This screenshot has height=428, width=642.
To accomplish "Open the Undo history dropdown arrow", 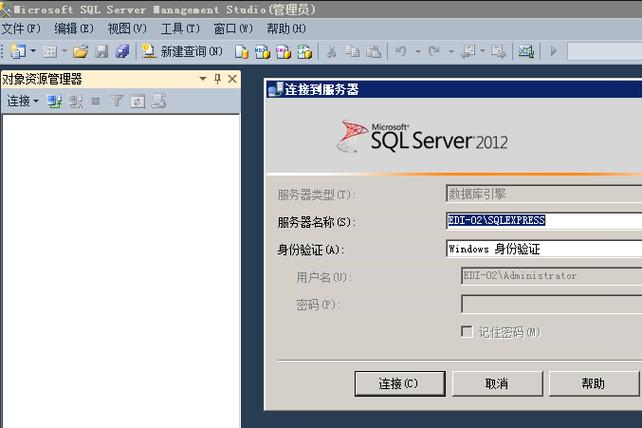I will [418, 52].
